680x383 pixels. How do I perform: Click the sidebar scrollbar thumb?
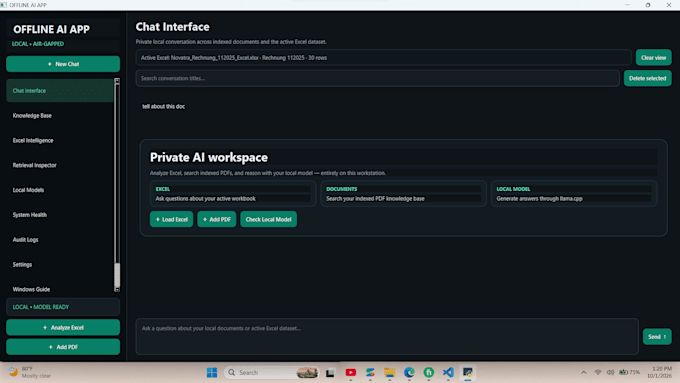click(117, 274)
